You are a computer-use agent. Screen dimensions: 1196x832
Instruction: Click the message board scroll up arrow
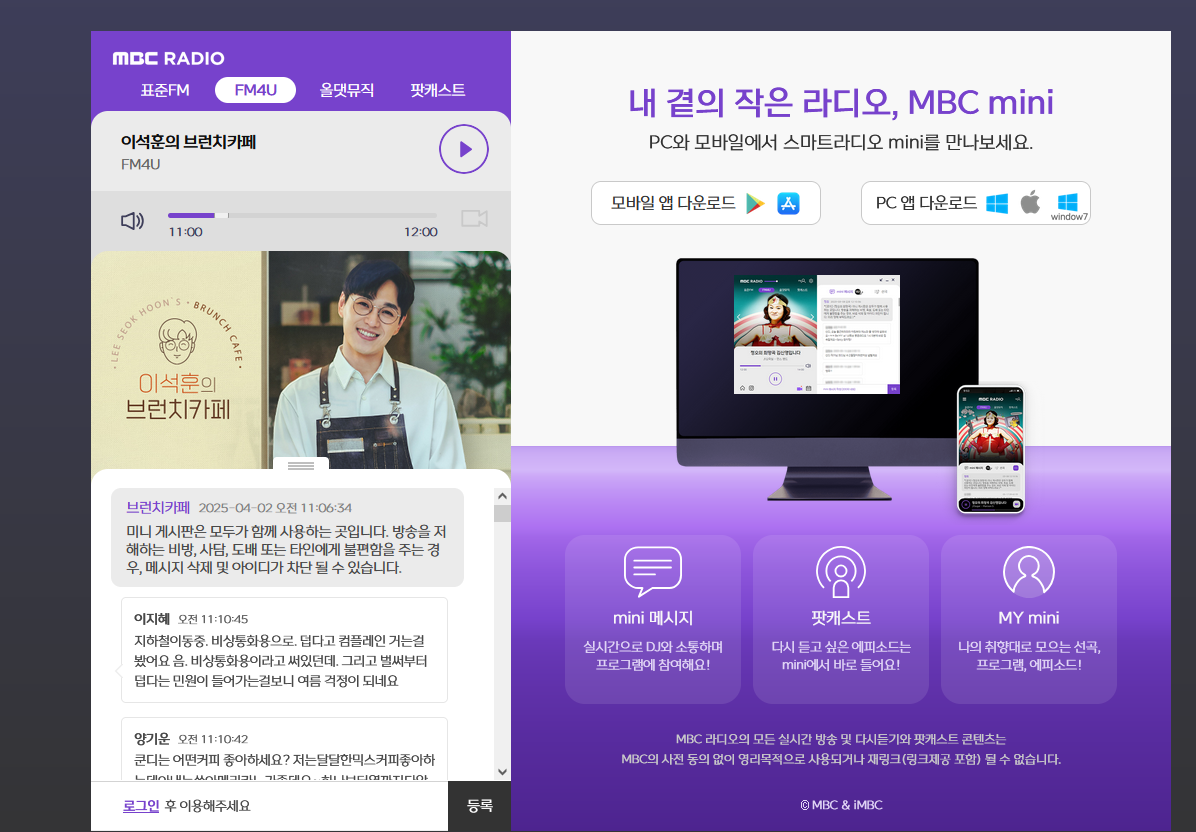502,496
